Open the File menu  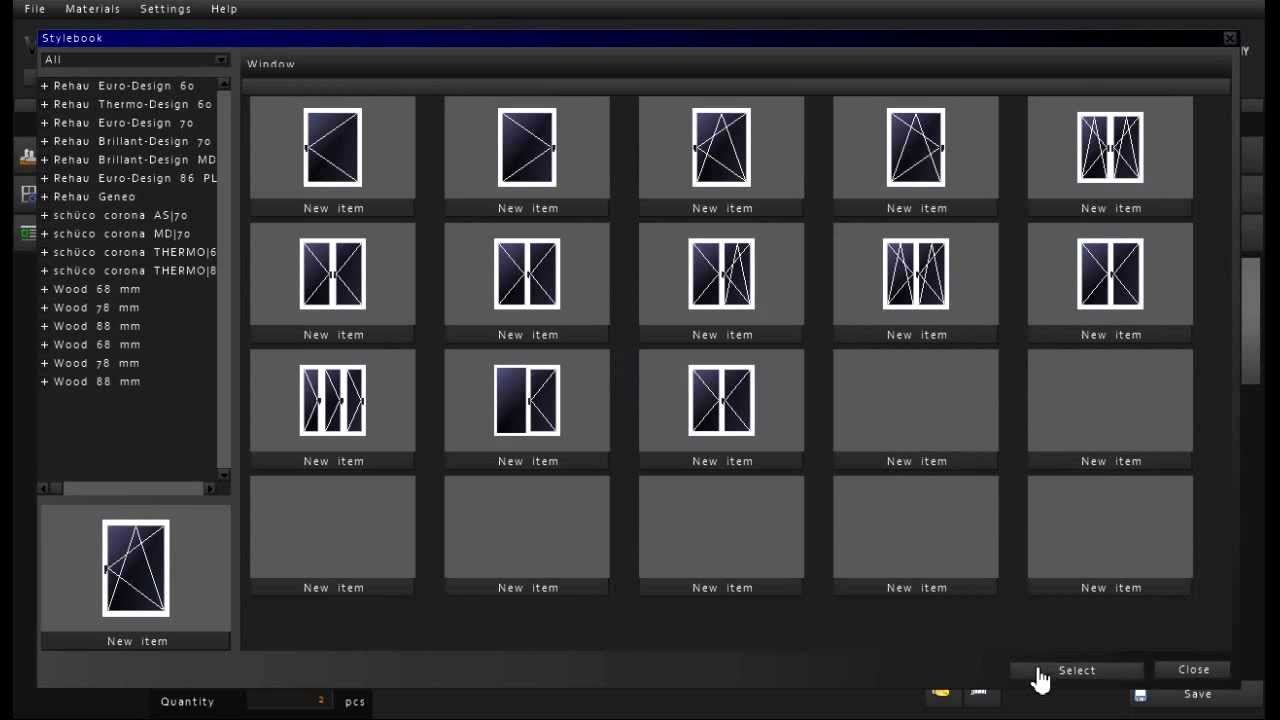35,9
